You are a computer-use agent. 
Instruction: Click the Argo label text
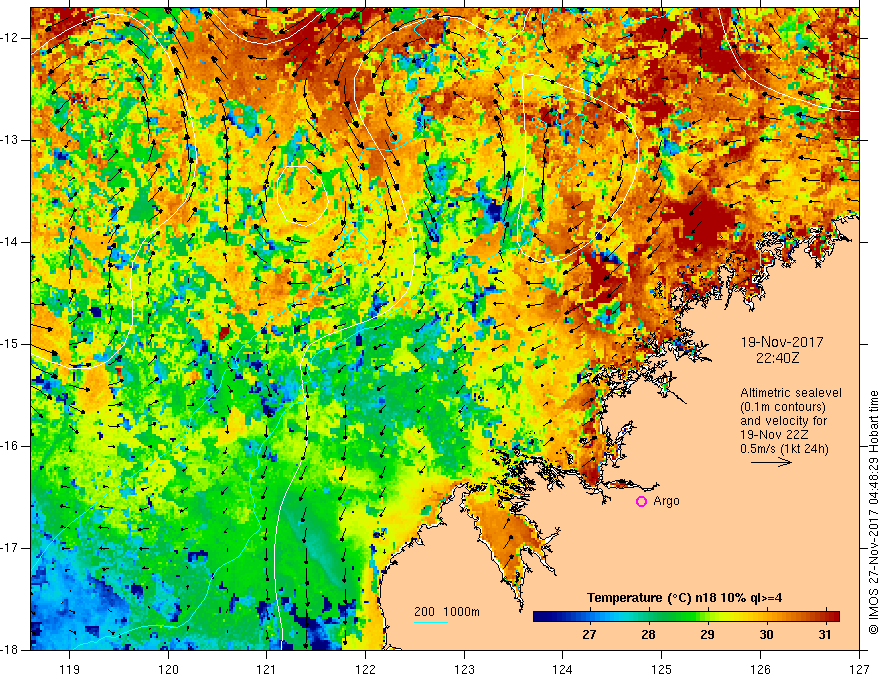click(x=666, y=501)
